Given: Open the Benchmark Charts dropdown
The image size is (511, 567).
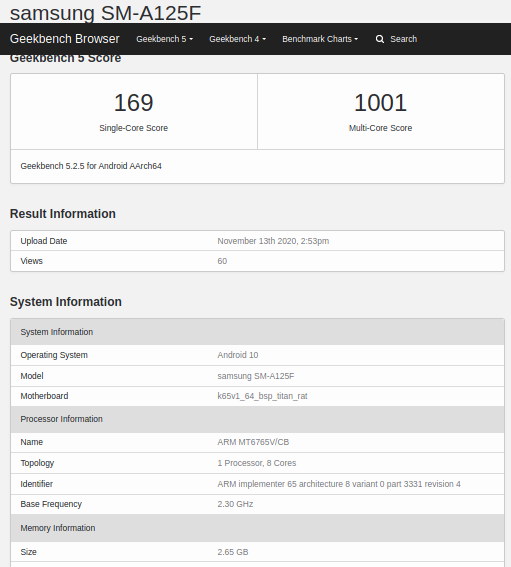Looking at the screenshot, I should tap(320, 39).
